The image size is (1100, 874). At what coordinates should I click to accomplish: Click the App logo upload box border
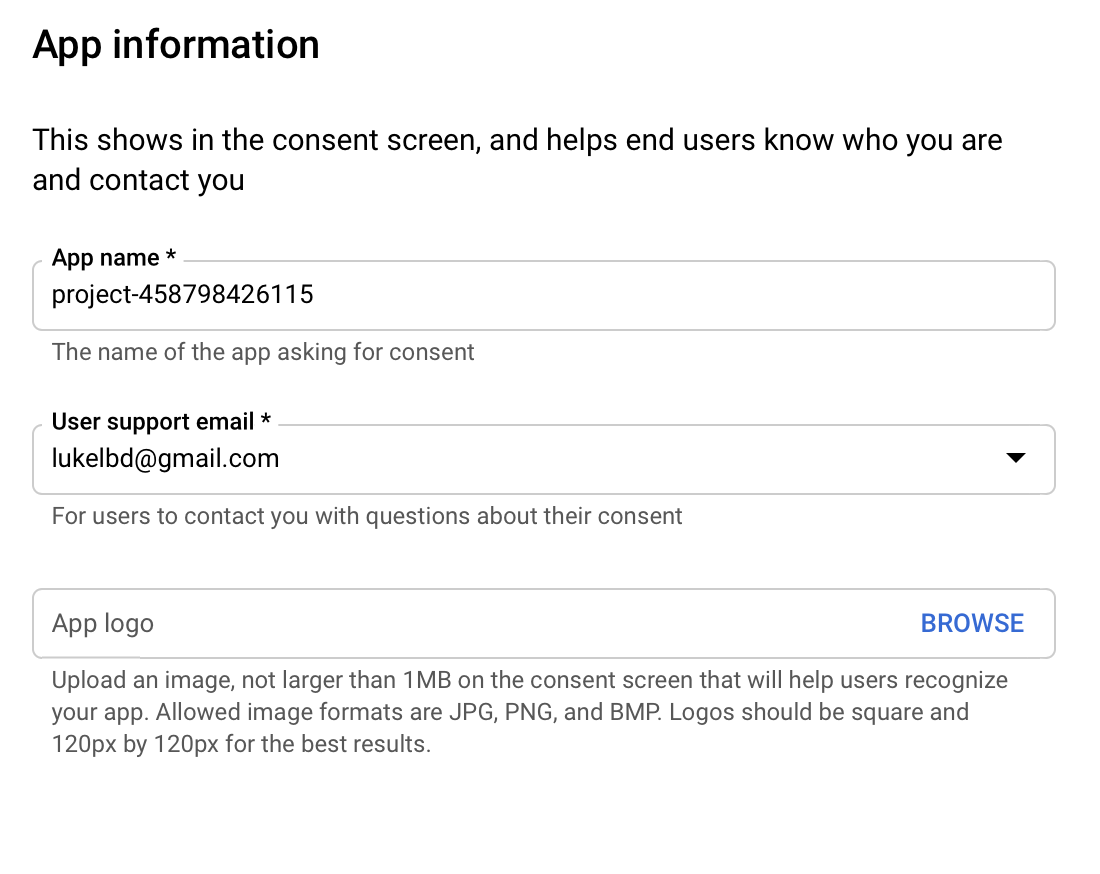pos(543,591)
